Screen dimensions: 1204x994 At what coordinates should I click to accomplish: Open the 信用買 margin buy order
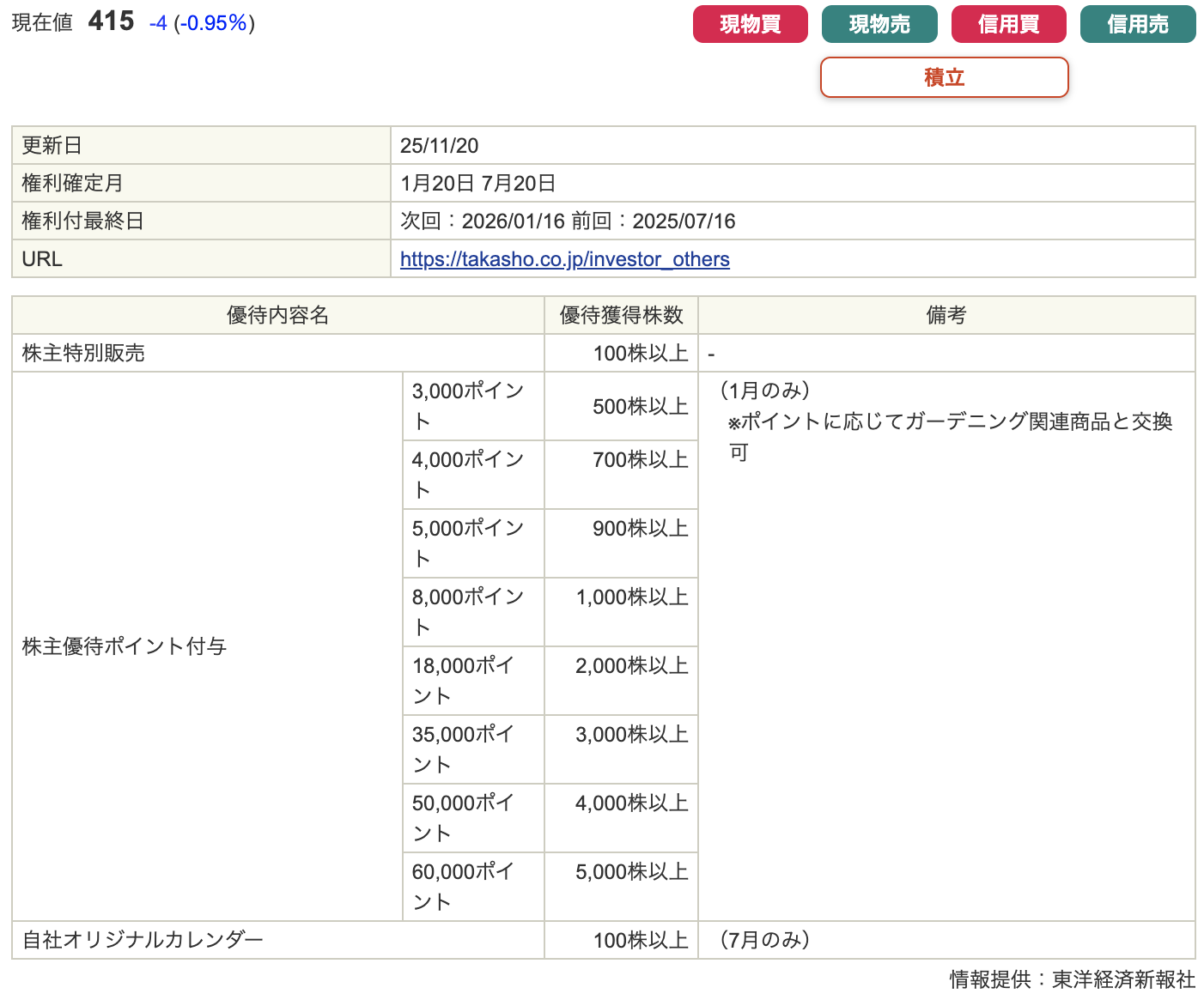(1008, 24)
